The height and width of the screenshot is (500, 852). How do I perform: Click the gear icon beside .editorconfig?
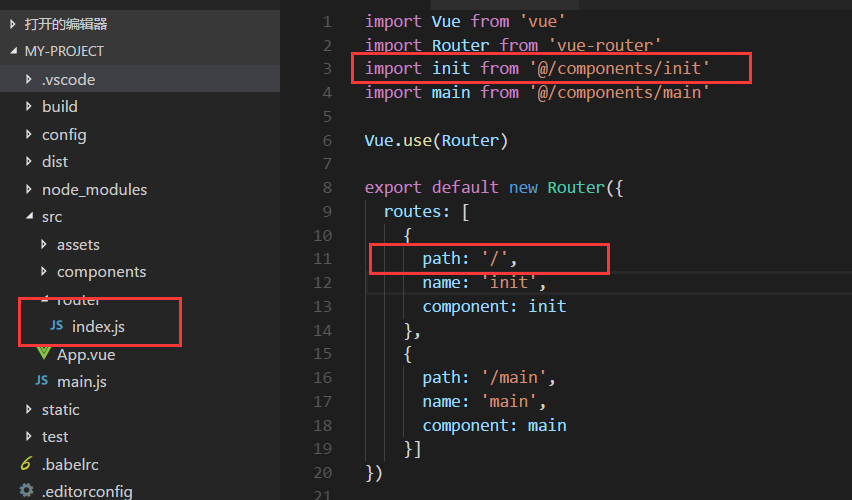click(x=27, y=491)
